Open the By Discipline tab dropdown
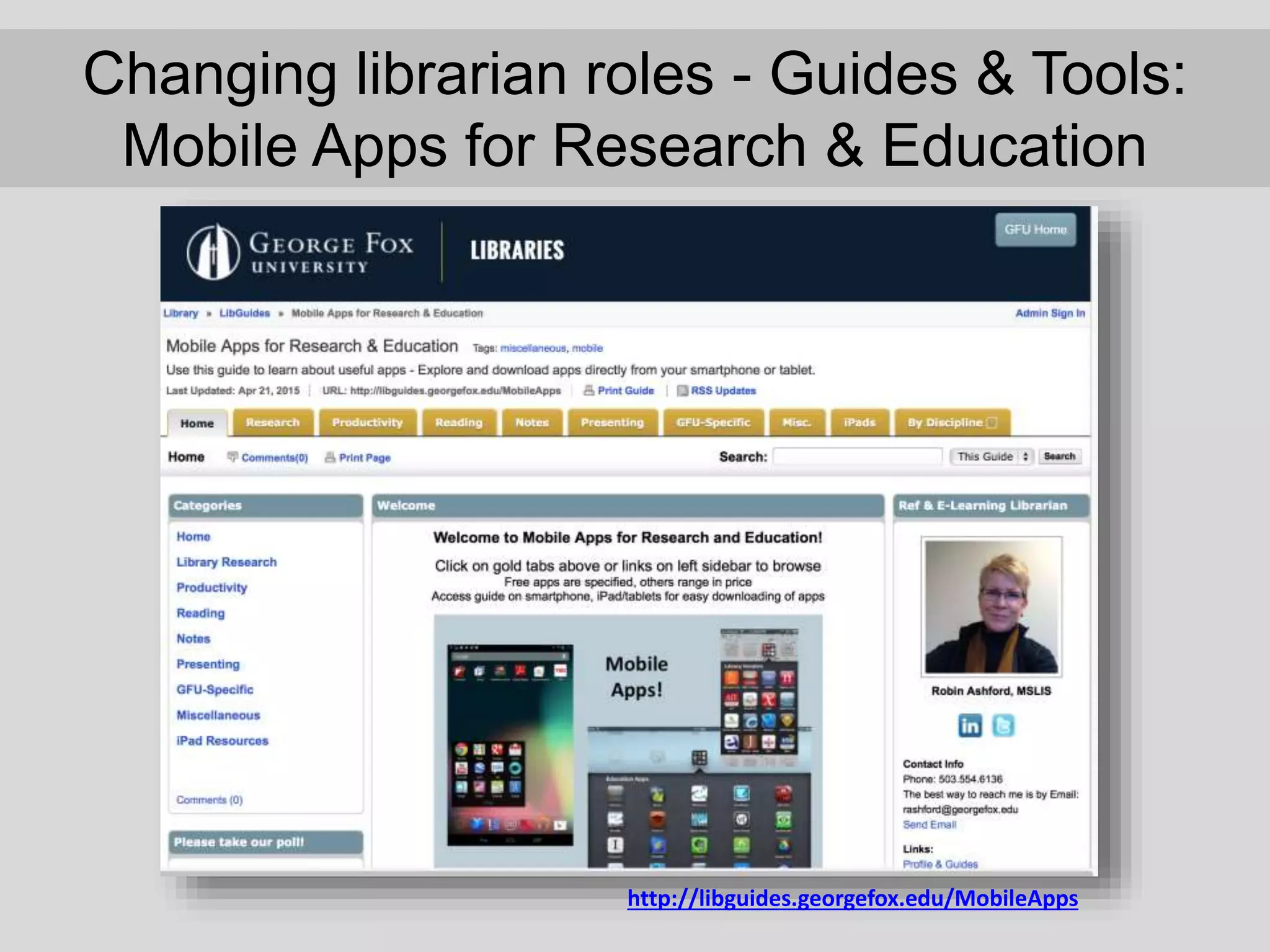This screenshot has width=1270, height=952. point(992,423)
